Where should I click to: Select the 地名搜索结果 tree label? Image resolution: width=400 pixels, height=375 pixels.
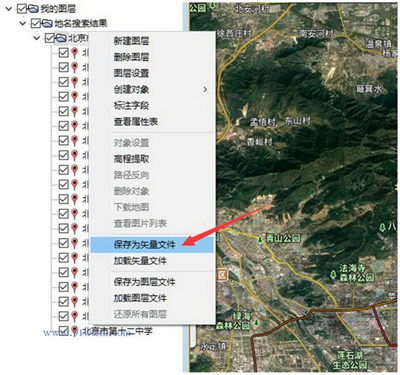tap(81, 23)
